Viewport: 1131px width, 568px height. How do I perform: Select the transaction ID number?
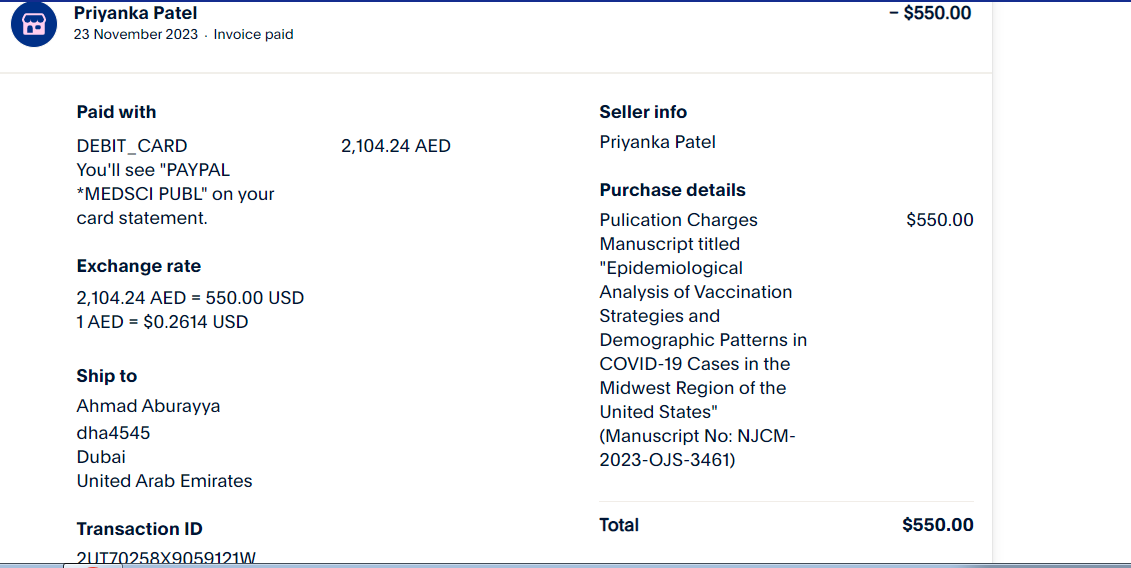point(166,558)
